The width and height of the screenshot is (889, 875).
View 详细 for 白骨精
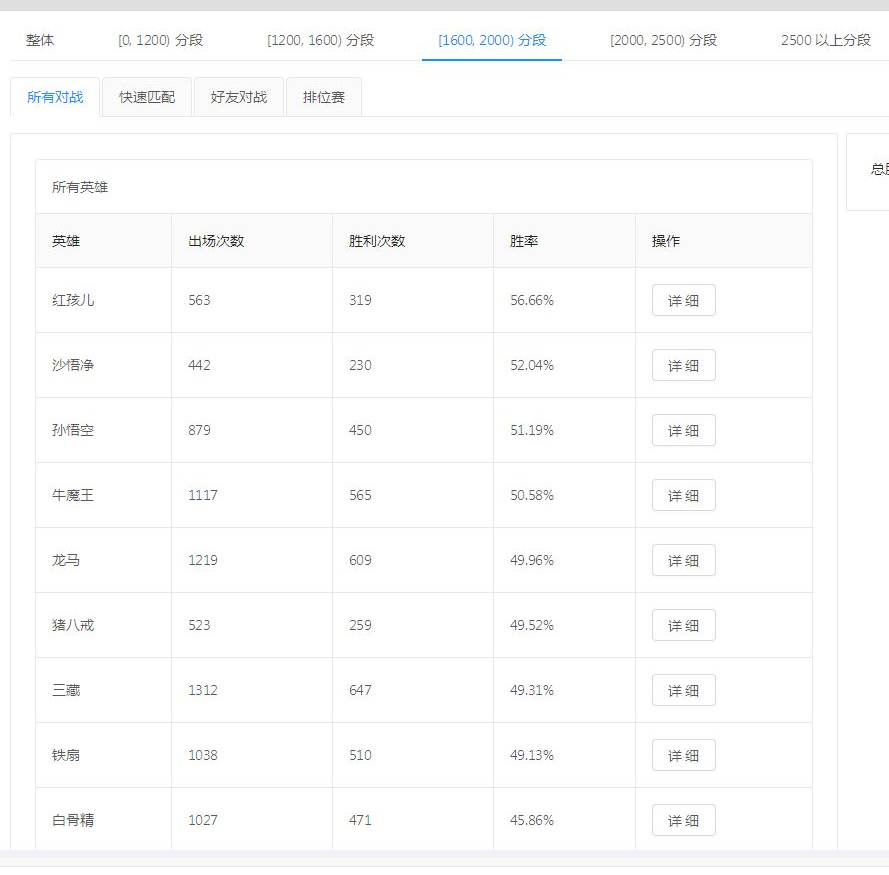(683, 821)
